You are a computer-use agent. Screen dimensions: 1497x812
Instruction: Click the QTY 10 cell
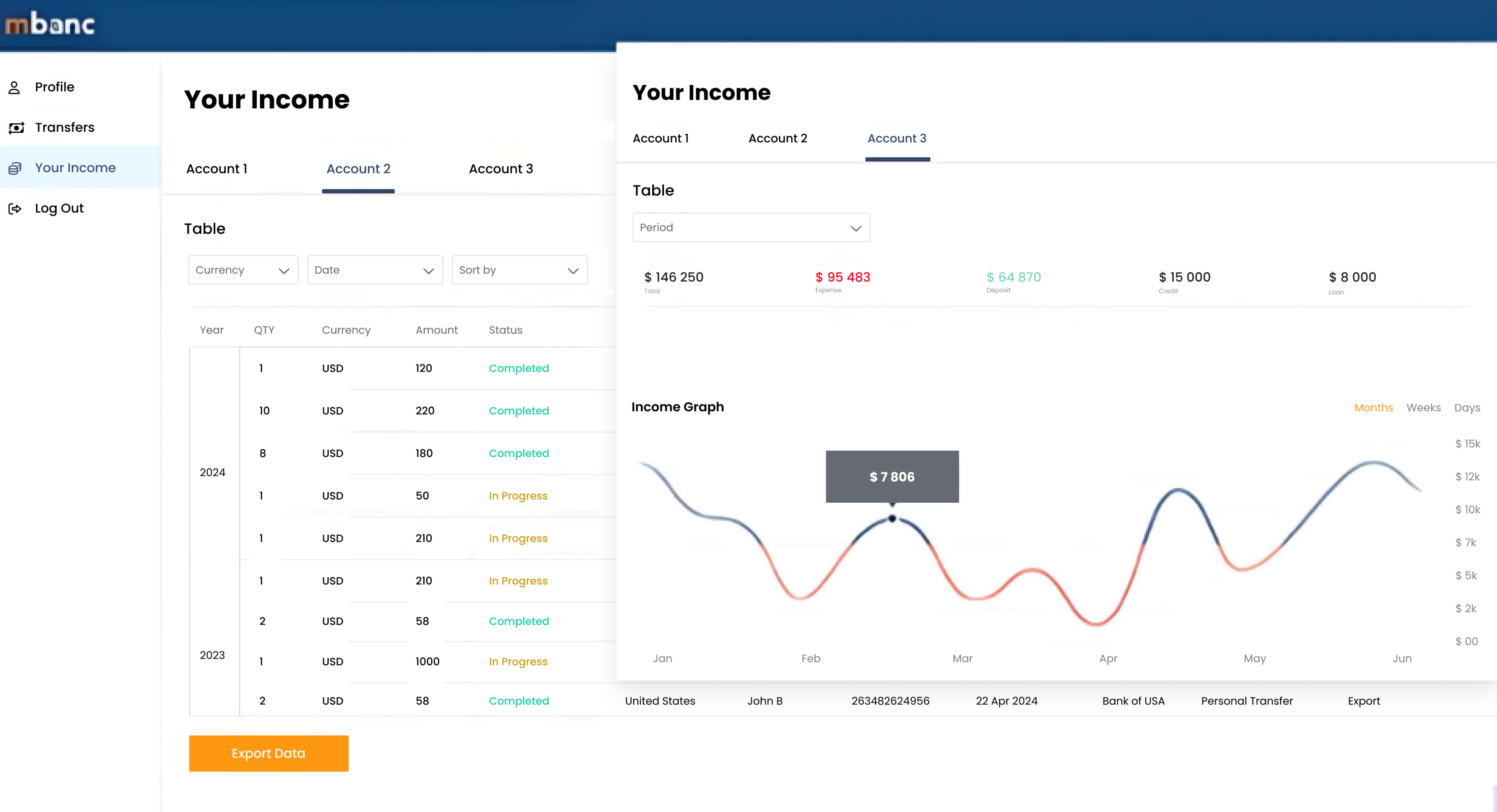(264, 411)
